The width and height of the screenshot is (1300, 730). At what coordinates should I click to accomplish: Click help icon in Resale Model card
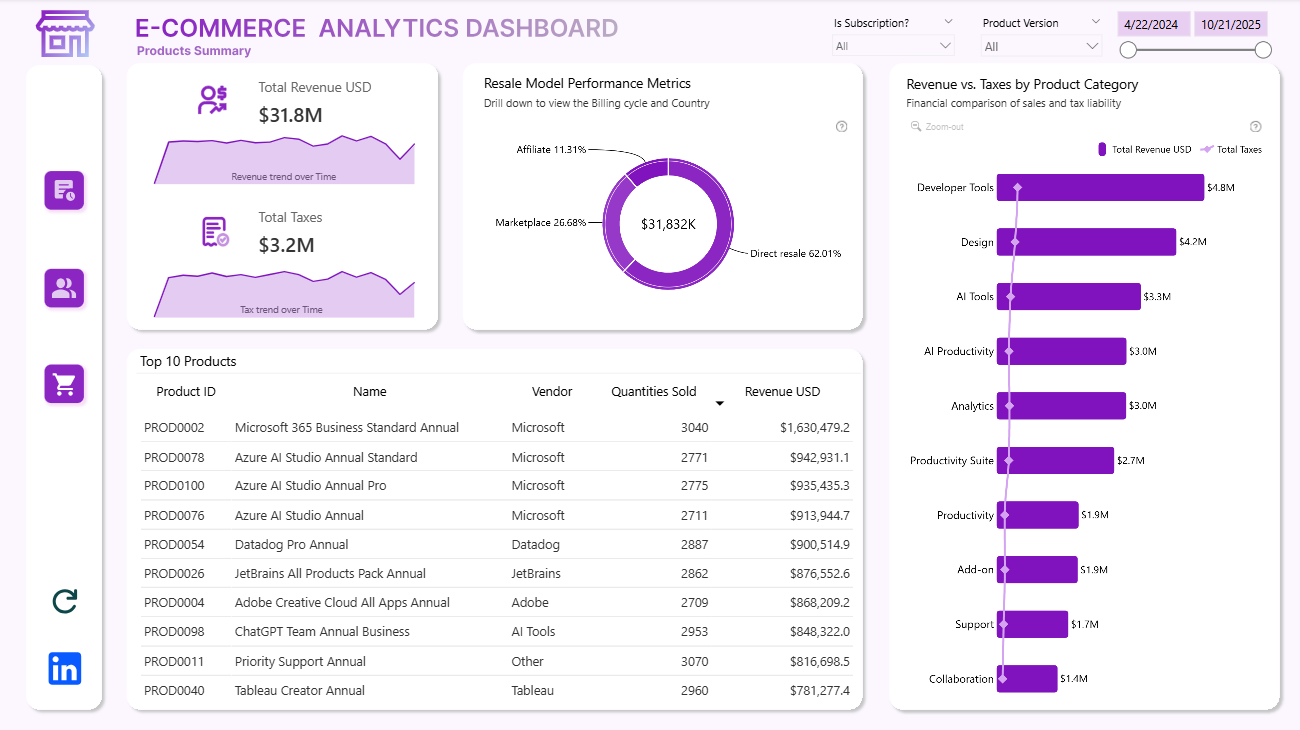coord(841,127)
